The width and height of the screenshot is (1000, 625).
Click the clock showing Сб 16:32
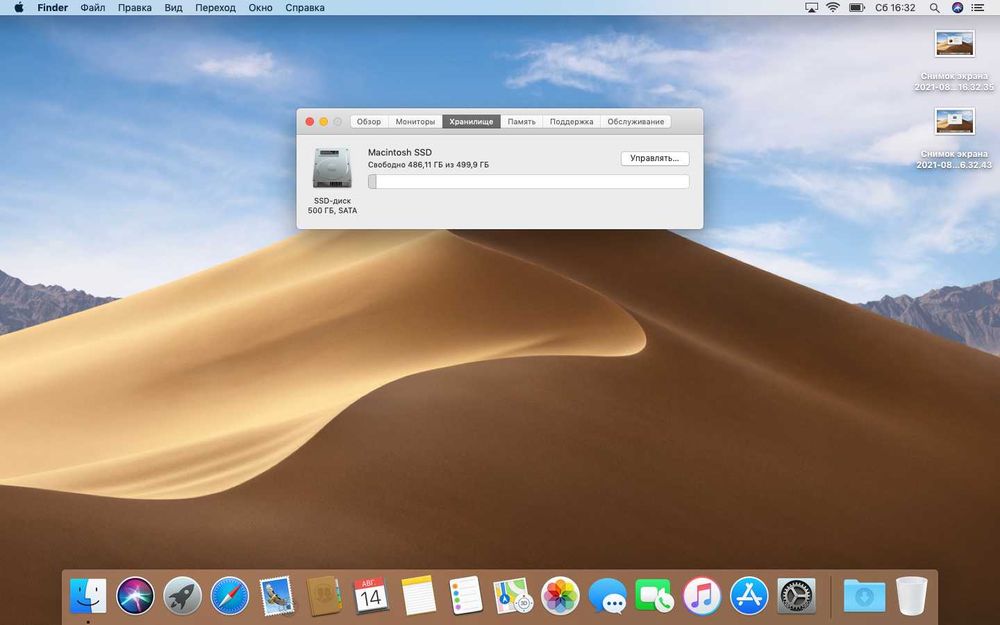[x=895, y=8]
